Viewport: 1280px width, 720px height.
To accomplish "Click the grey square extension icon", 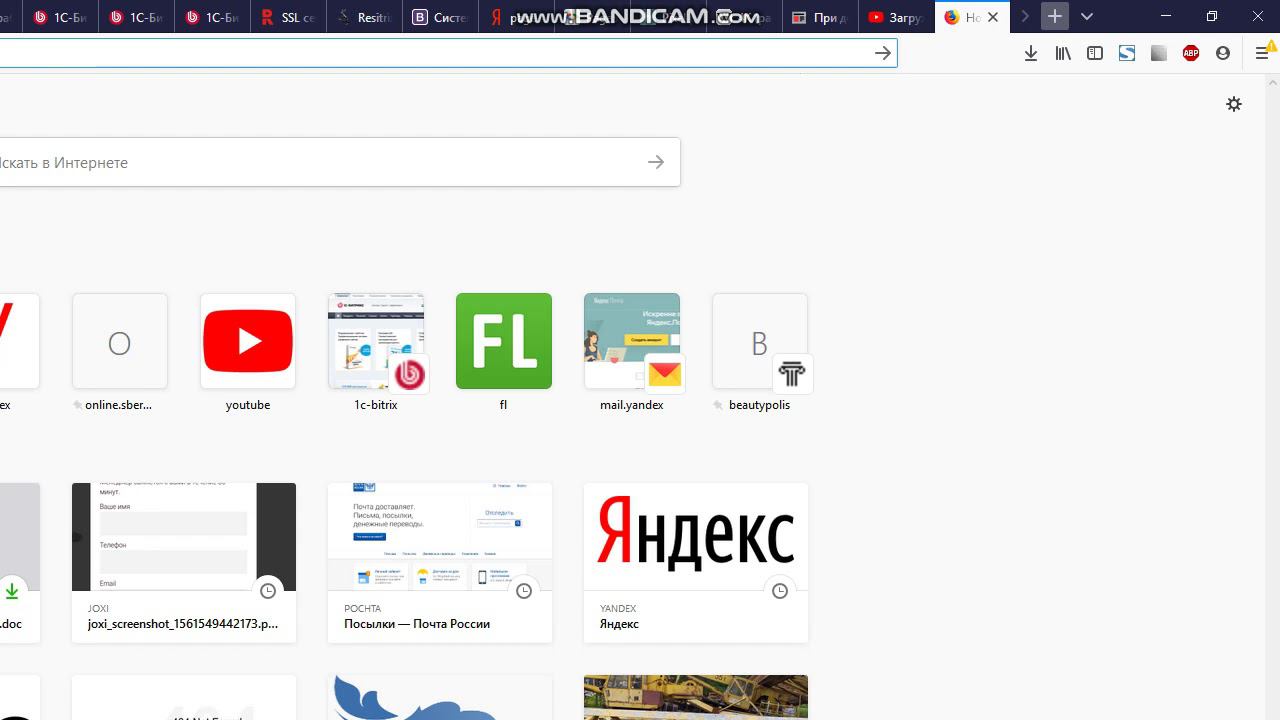I will tap(1159, 53).
